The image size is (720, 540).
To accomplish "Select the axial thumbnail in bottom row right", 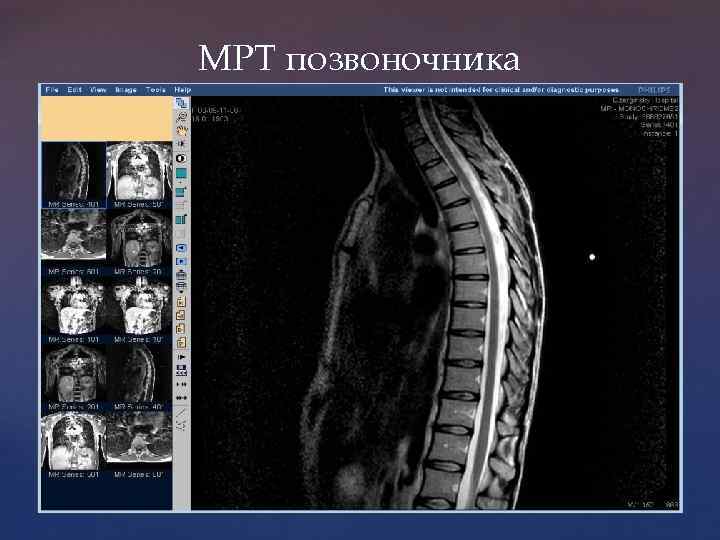I will click(x=140, y=439).
